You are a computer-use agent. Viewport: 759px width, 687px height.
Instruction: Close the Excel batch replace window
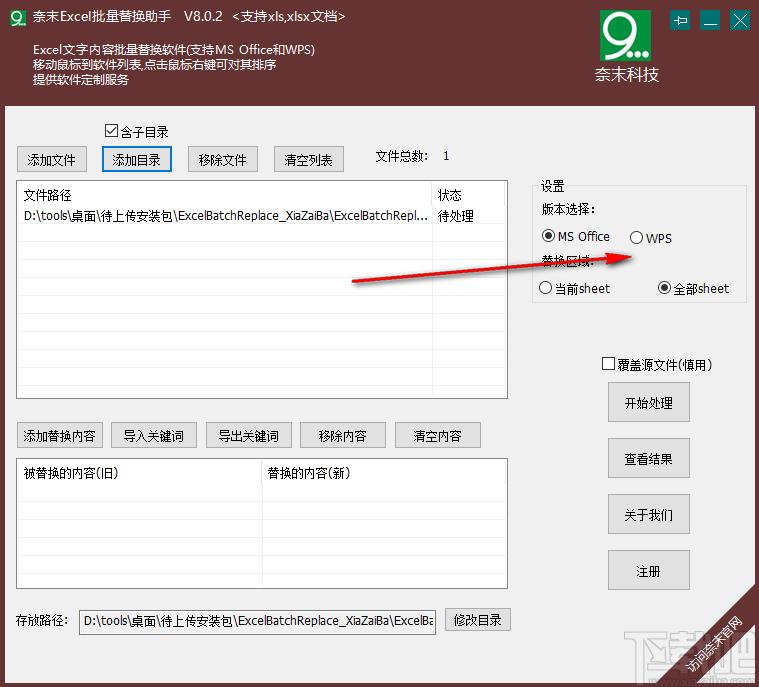[740, 20]
